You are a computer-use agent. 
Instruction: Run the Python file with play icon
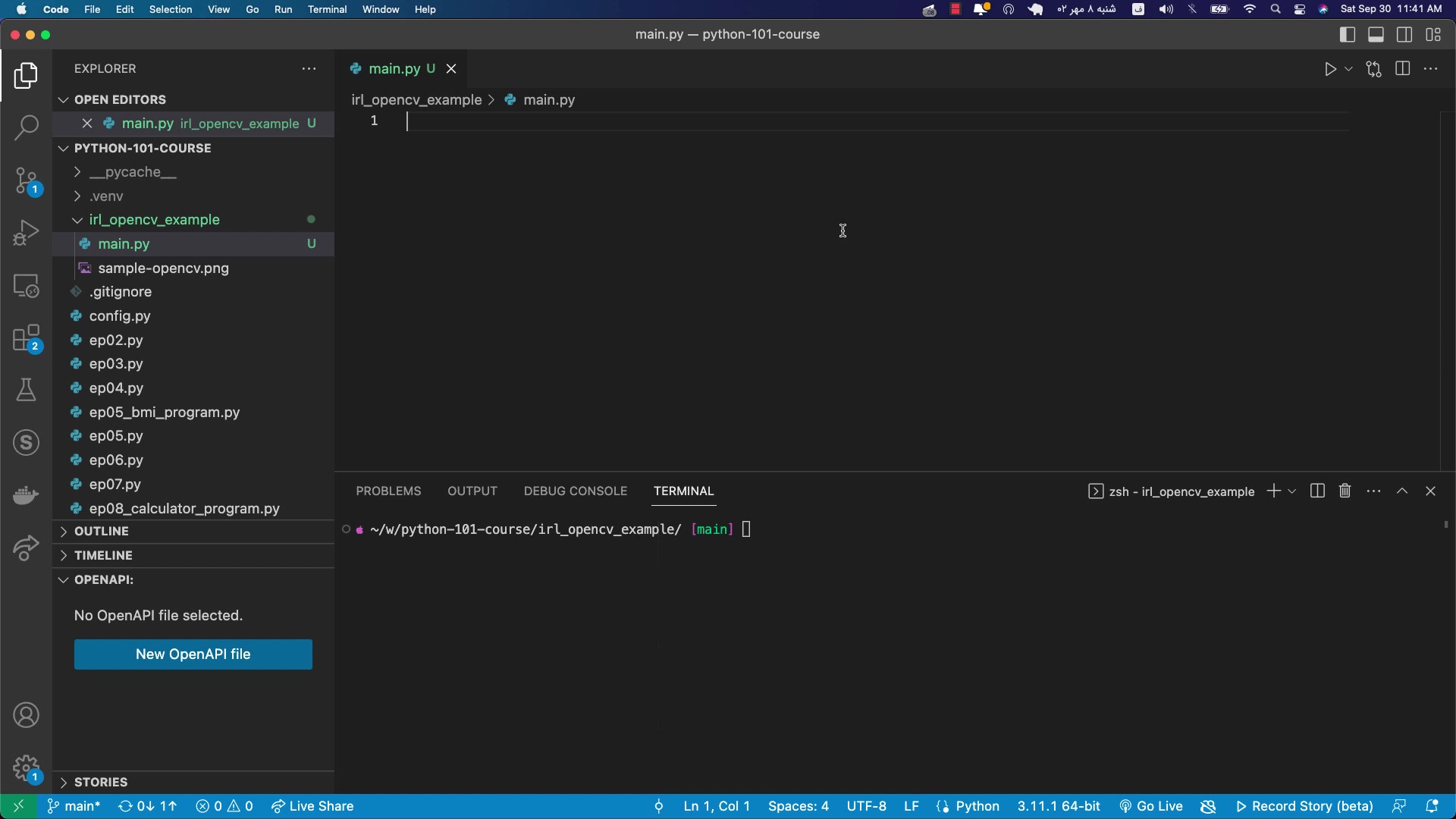(x=1330, y=69)
